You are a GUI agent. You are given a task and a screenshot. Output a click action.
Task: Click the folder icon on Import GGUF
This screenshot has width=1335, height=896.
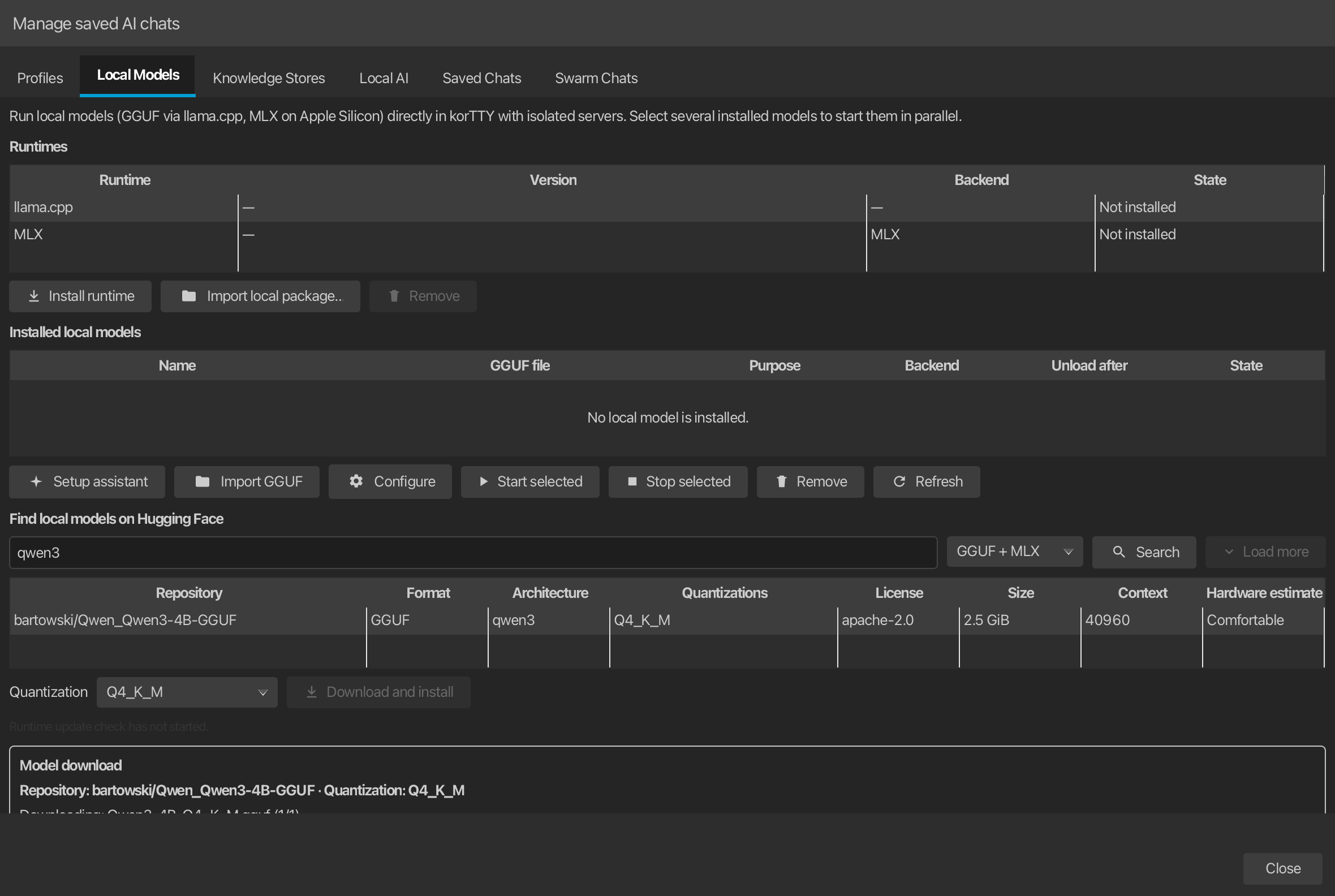click(x=203, y=482)
